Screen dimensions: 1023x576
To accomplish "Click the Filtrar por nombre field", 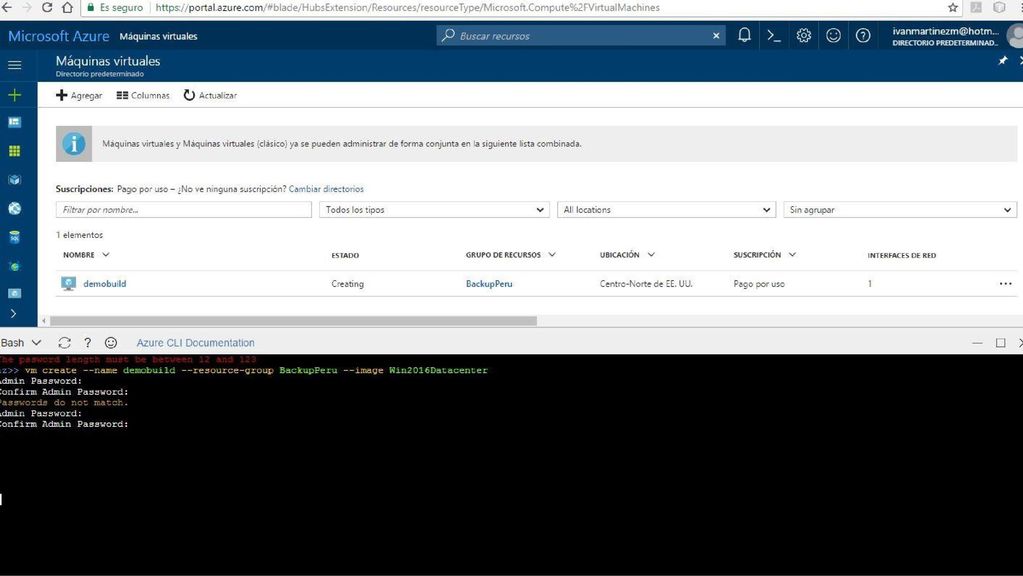I will click(183, 209).
